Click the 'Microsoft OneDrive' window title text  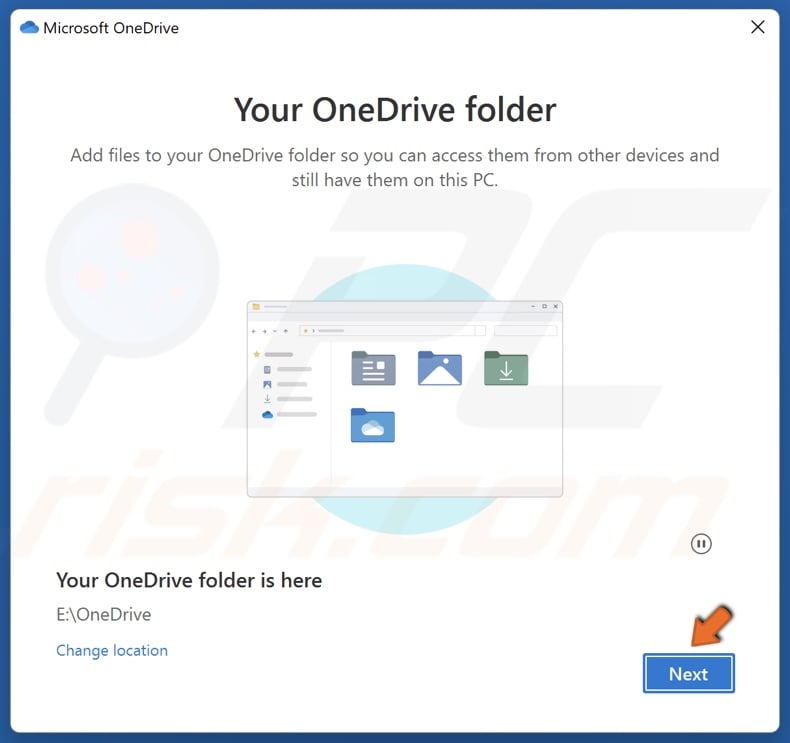coord(111,28)
